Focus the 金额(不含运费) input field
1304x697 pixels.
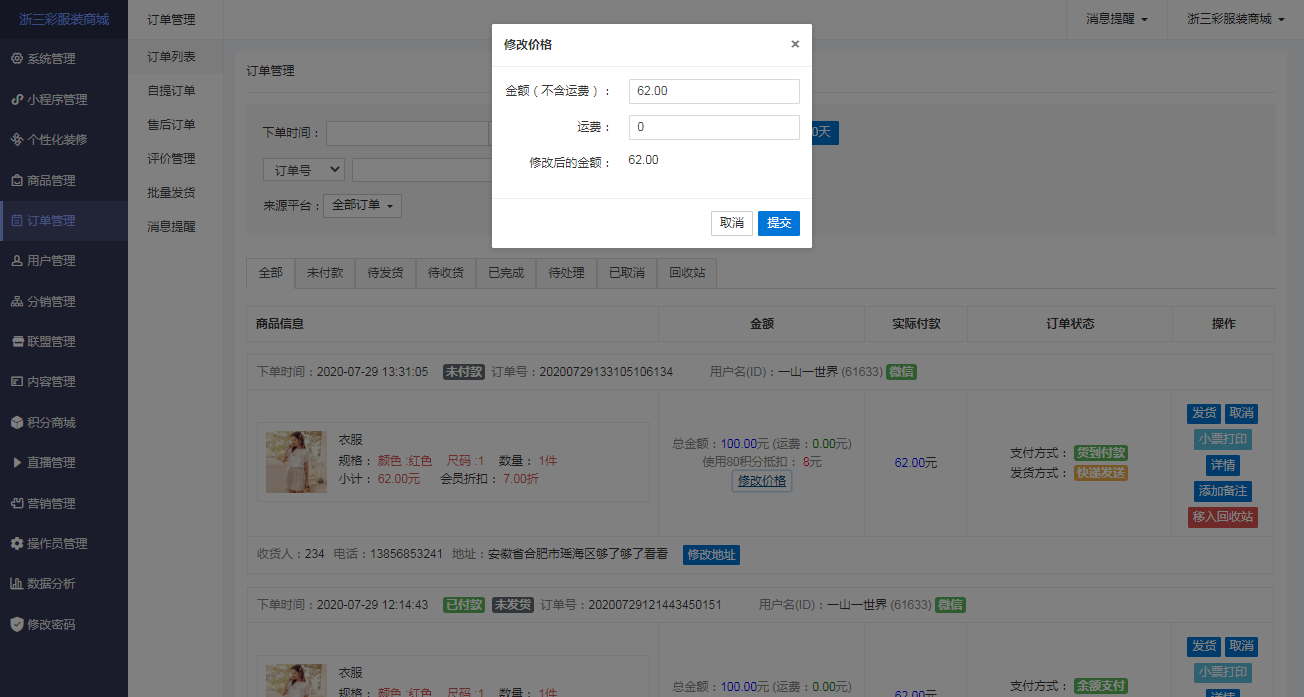714,91
